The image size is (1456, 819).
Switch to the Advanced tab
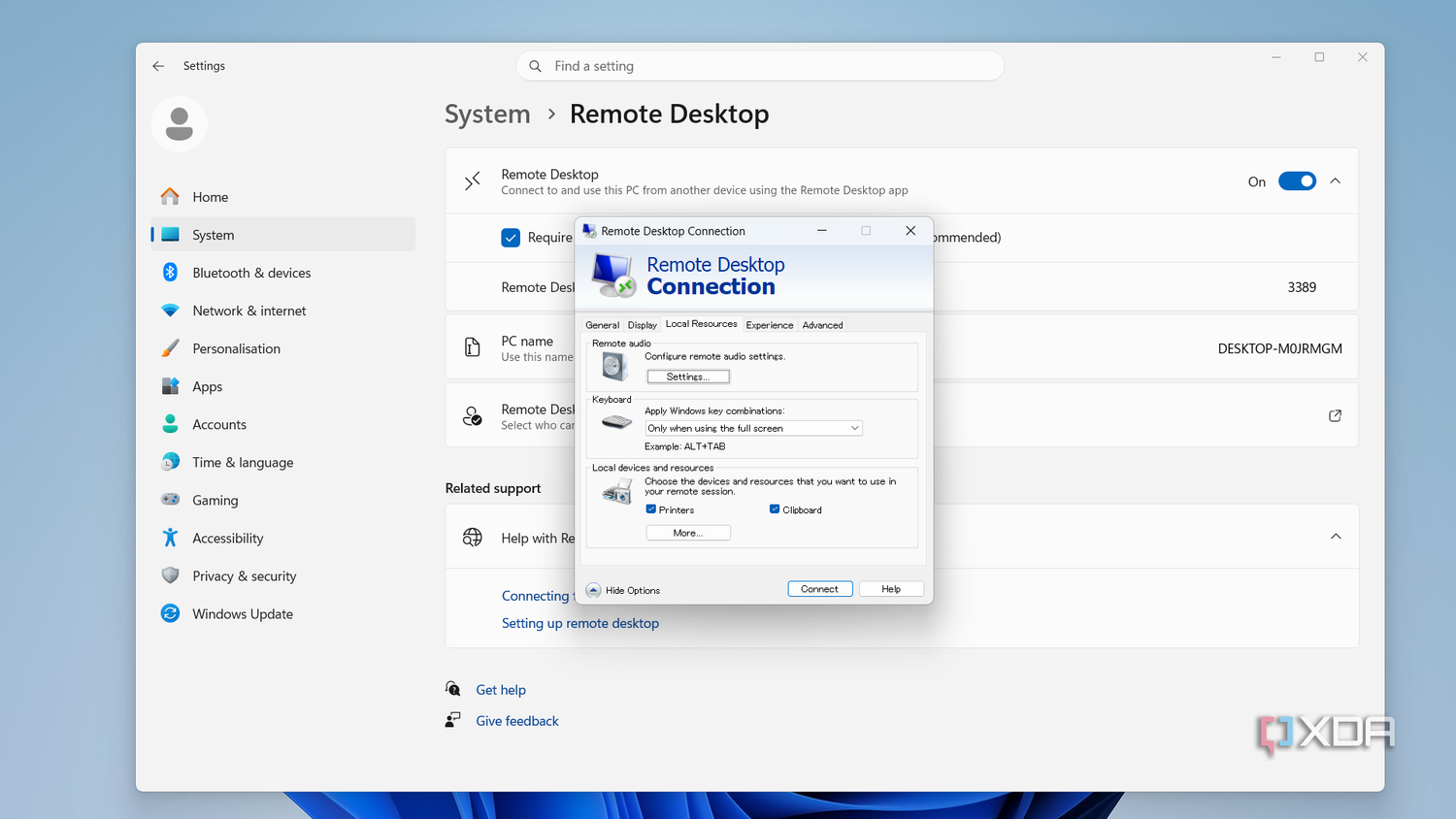click(x=822, y=325)
